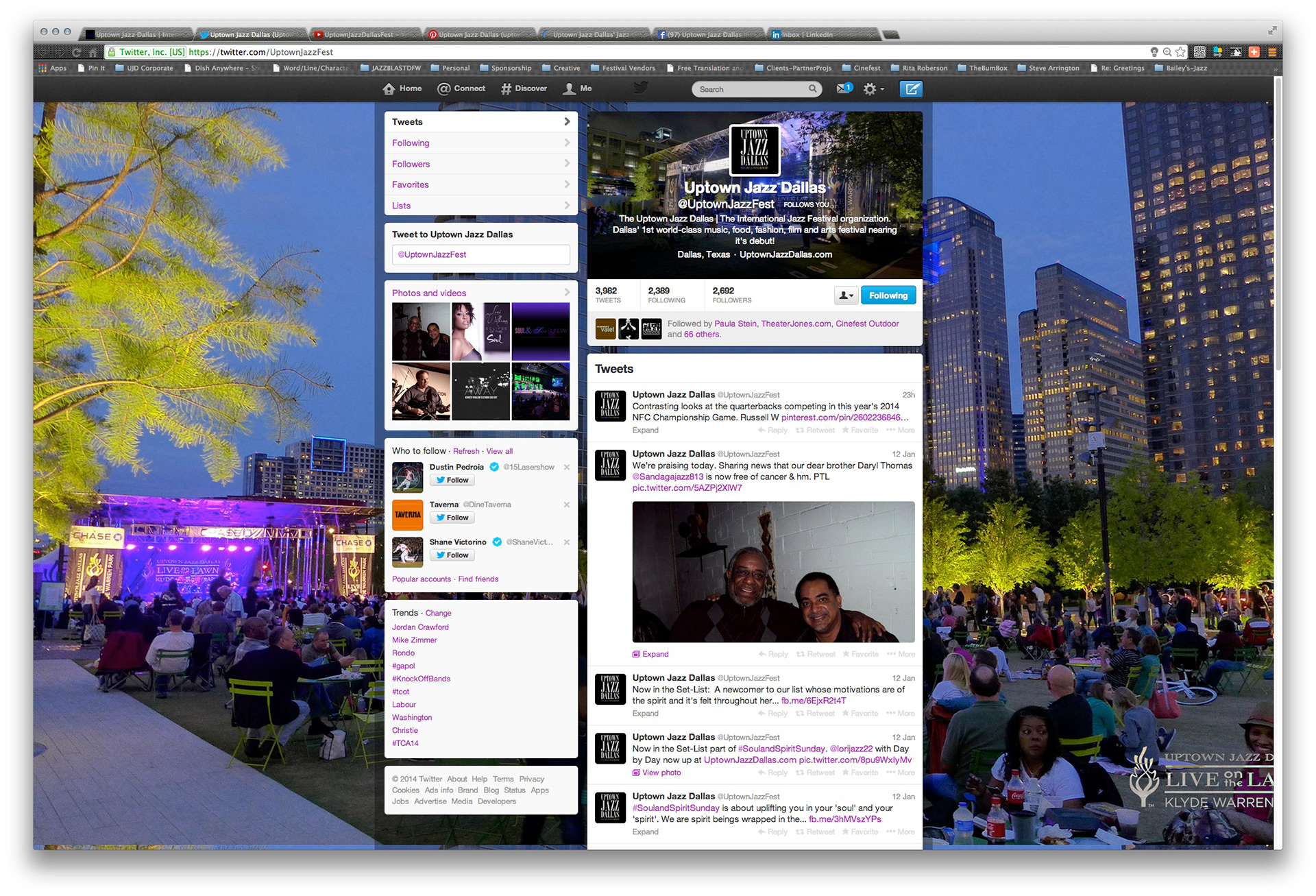Click the QR code extension icon
The image size is (1316, 896).
[1199, 51]
